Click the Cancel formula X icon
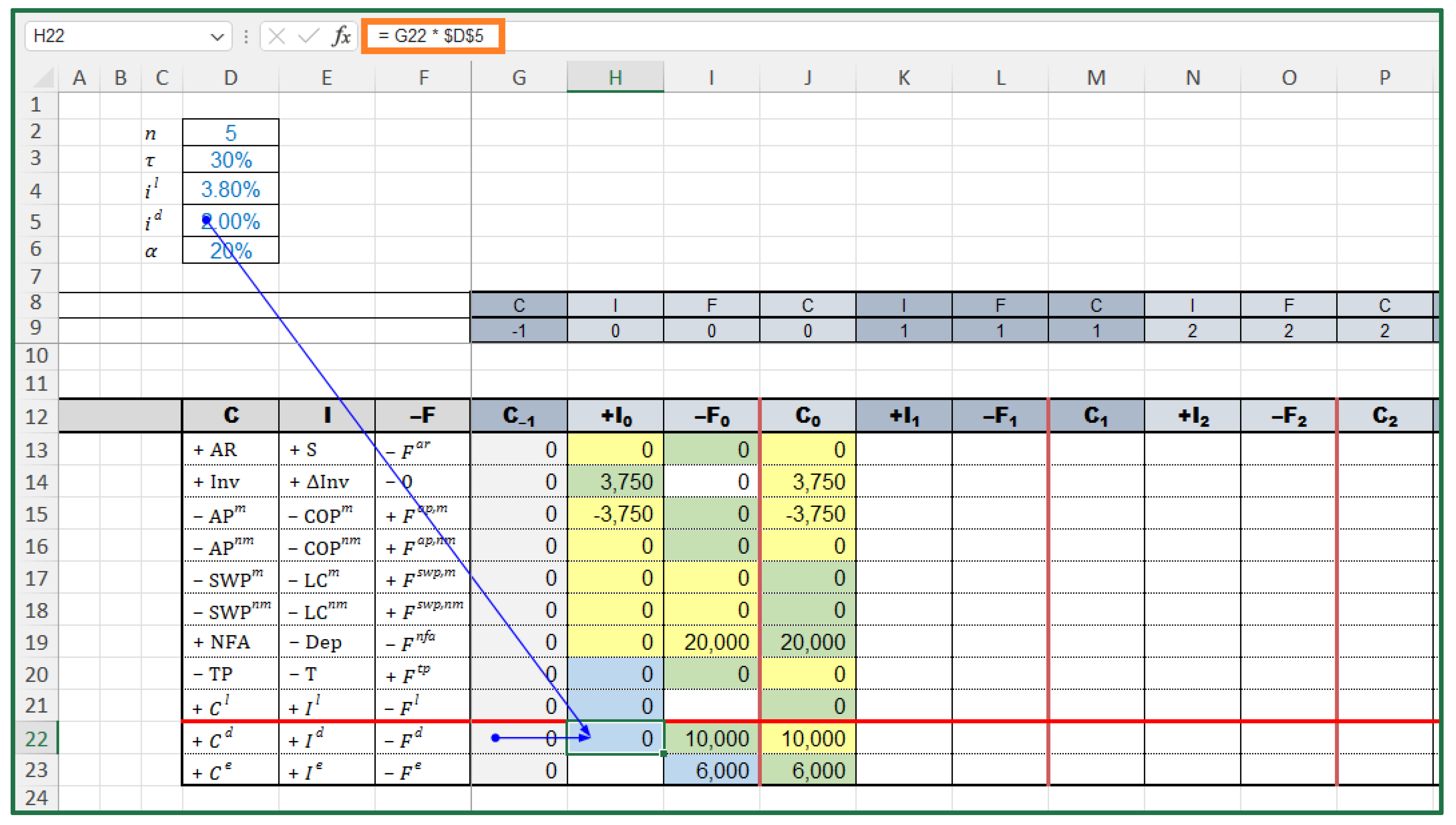1456x825 pixels. click(277, 36)
